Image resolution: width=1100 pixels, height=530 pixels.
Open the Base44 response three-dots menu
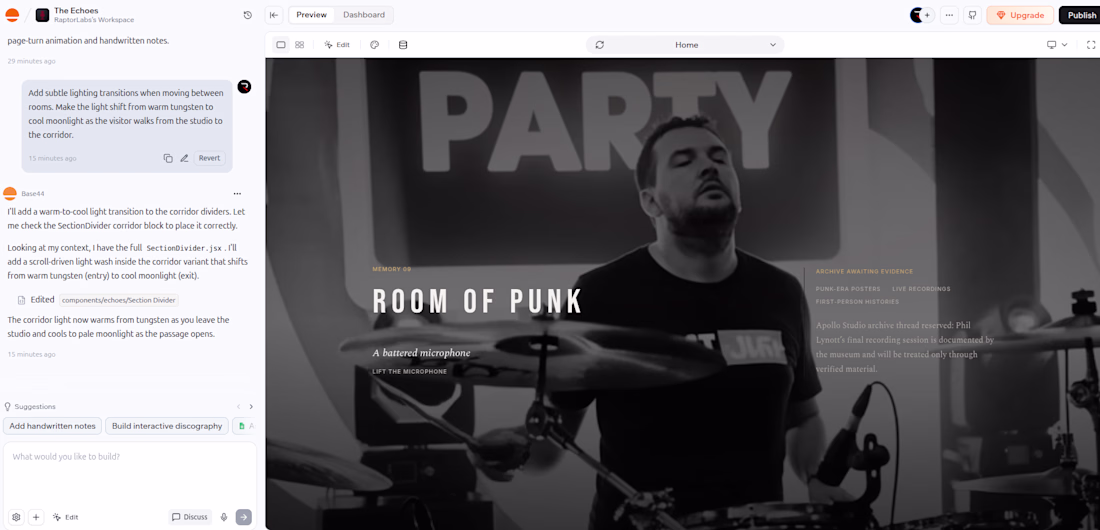[237, 194]
